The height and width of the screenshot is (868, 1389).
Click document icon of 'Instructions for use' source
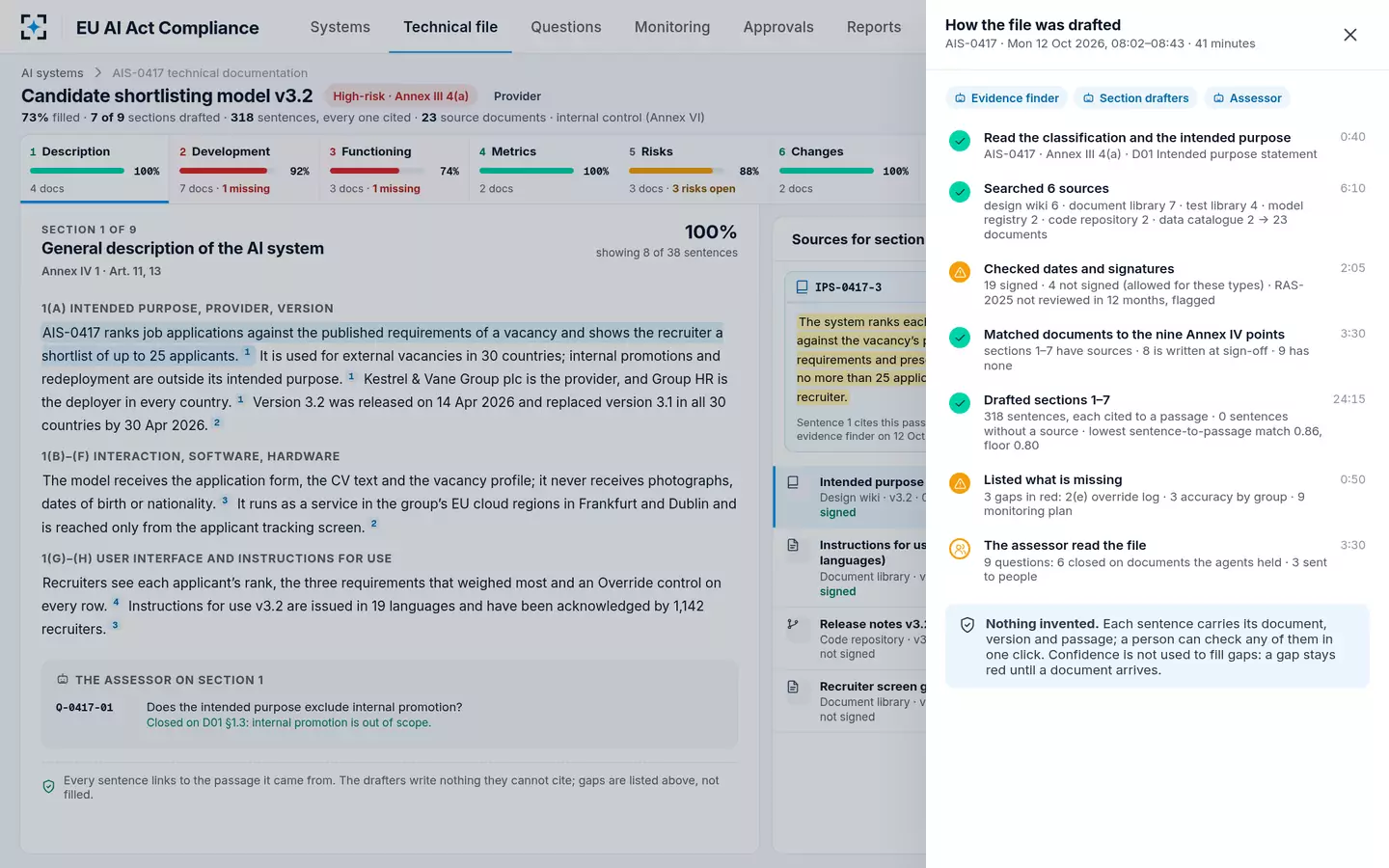pyautogui.click(x=793, y=545)
